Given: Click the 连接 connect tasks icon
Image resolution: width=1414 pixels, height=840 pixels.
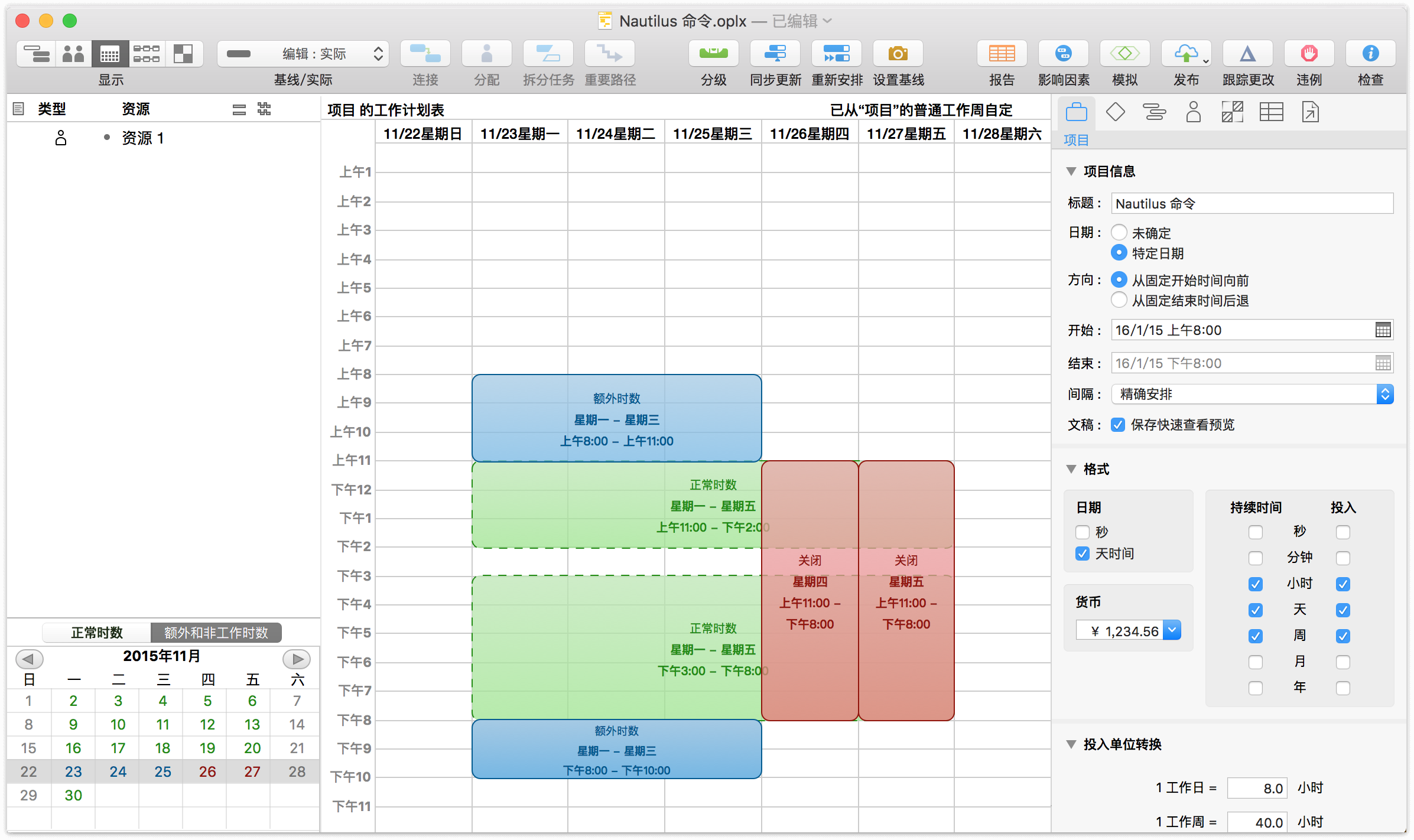Looking at the screenshot, I should [425, 54].
